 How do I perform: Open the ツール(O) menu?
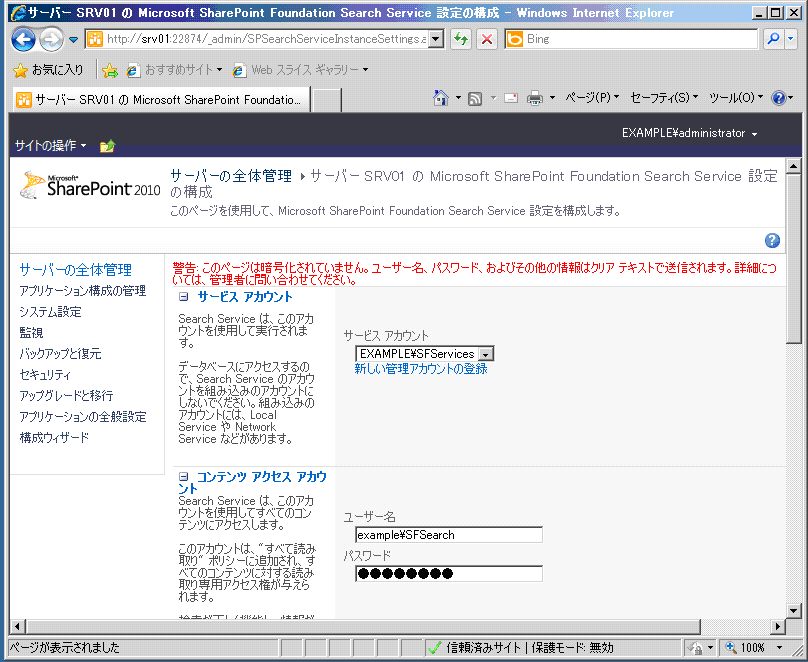click(735, 97)
